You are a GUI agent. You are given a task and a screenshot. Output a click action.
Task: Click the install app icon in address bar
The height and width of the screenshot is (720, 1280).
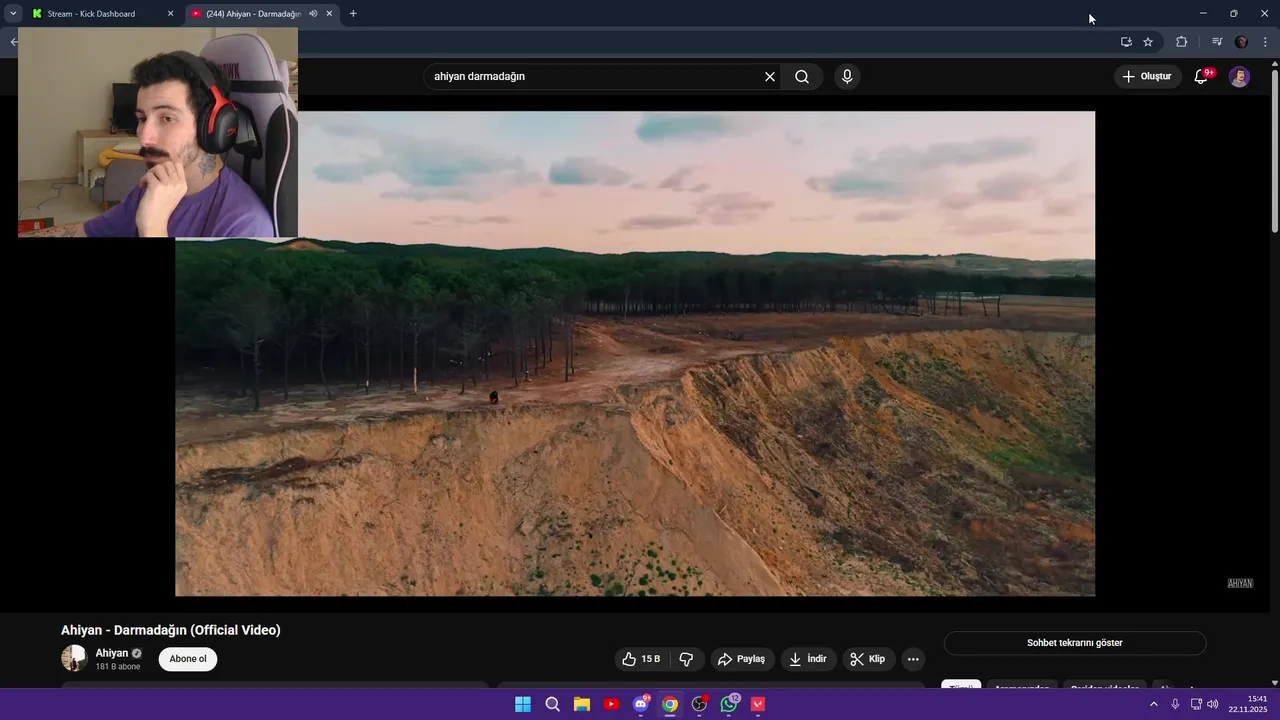pyautogui.click(x=1126, y=42)
